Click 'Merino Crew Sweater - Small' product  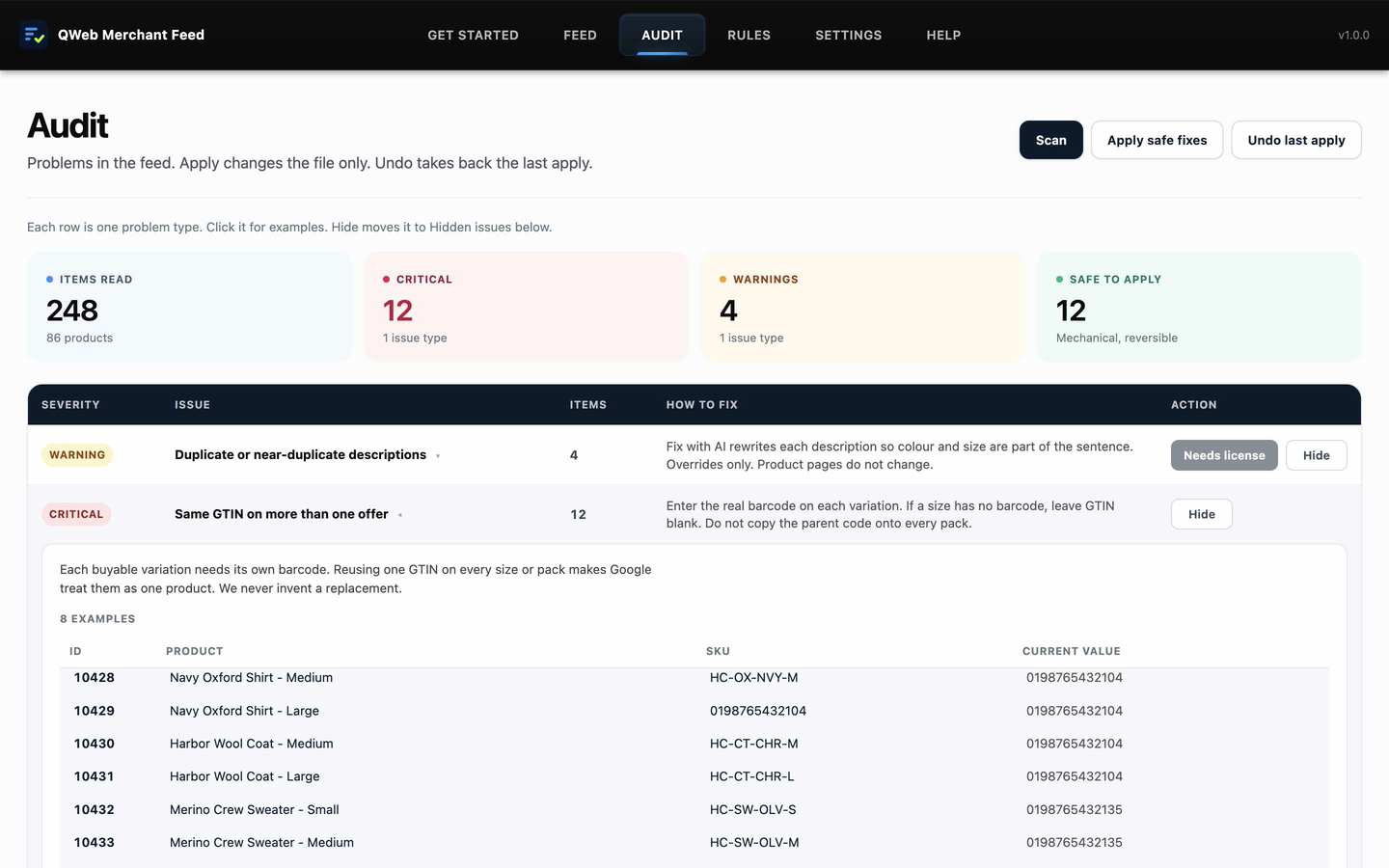pos(255,809)
